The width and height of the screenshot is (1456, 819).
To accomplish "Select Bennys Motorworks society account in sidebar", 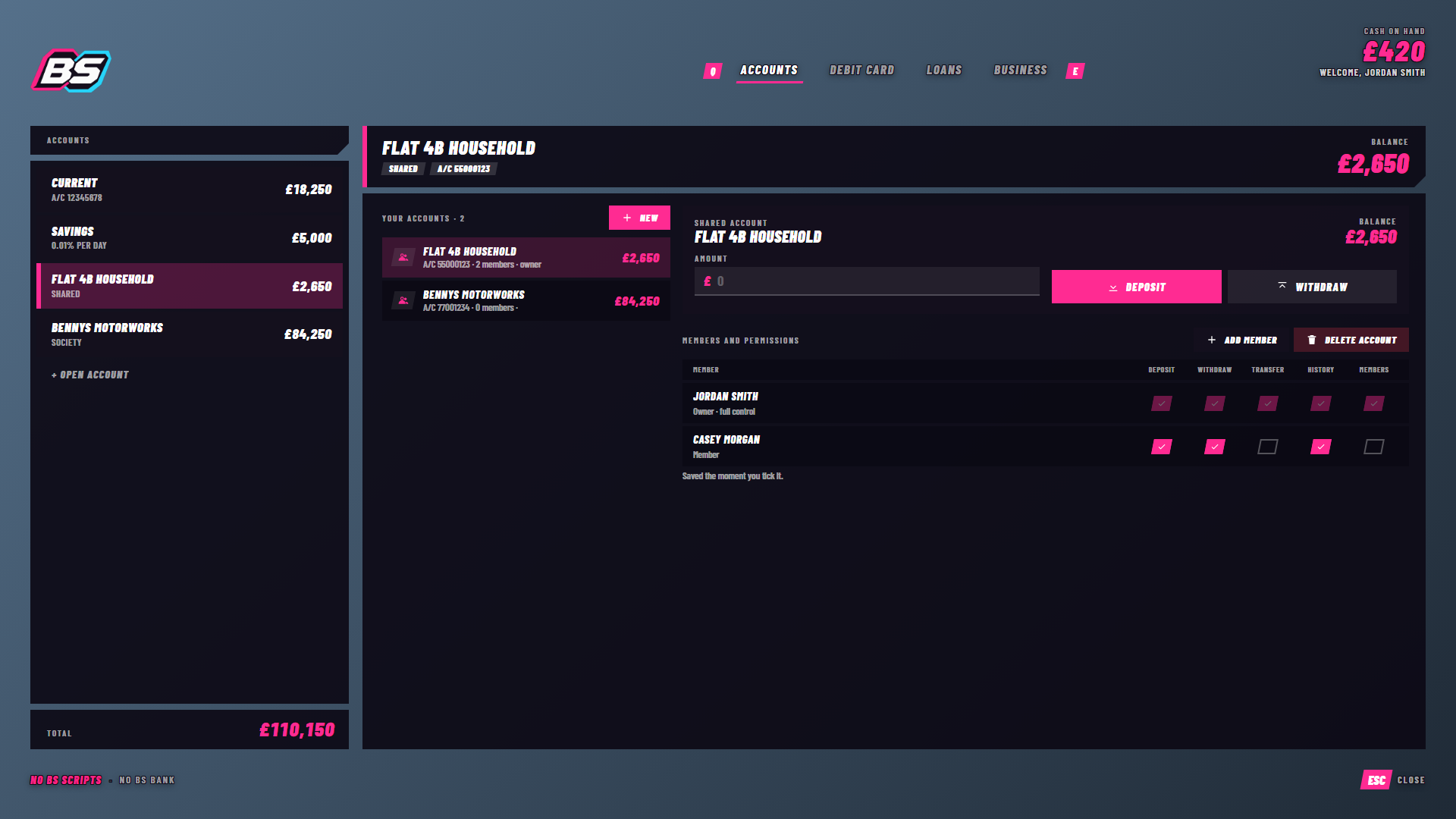I will point(190,334).
